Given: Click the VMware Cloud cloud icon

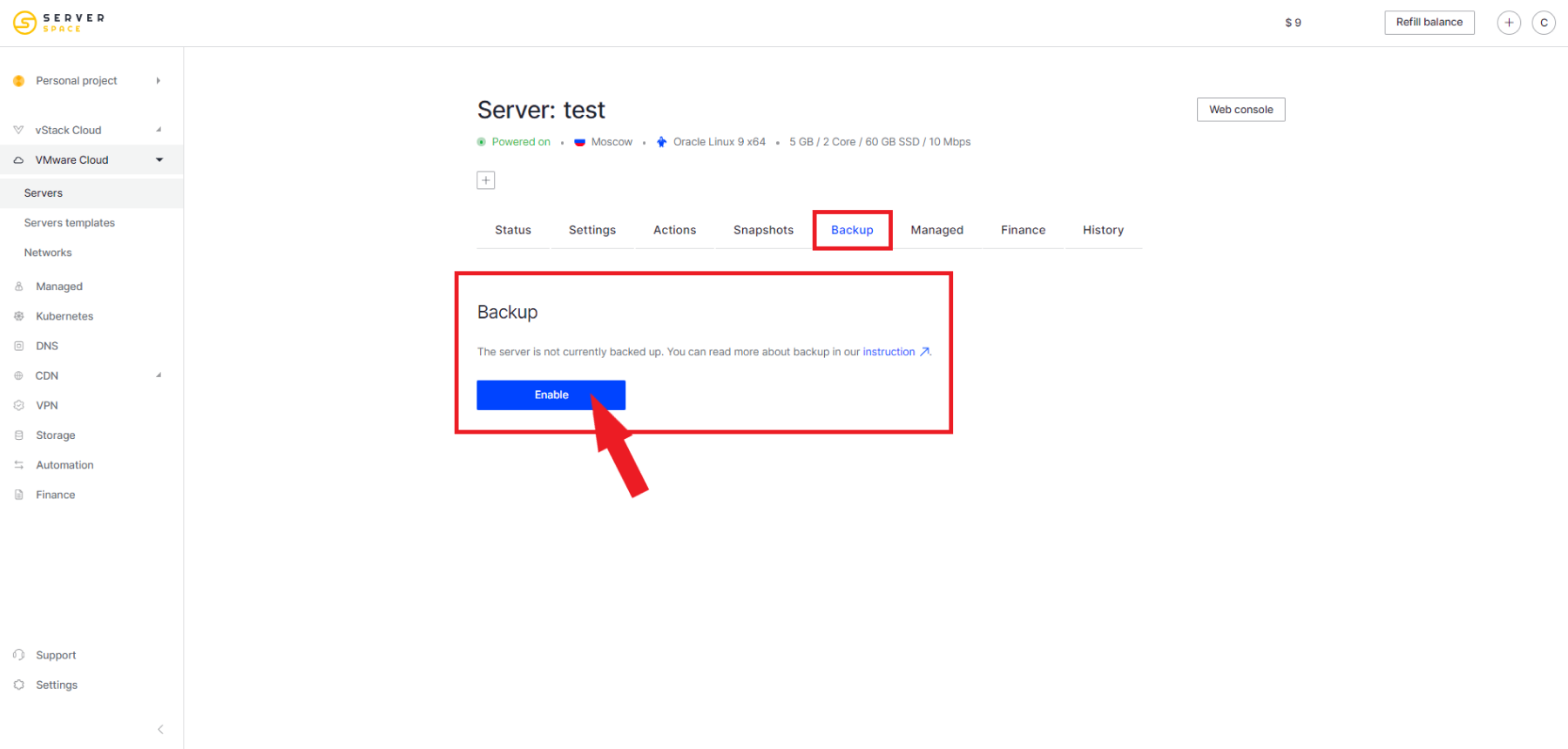Looking at the screenshot, I should 18,160.
